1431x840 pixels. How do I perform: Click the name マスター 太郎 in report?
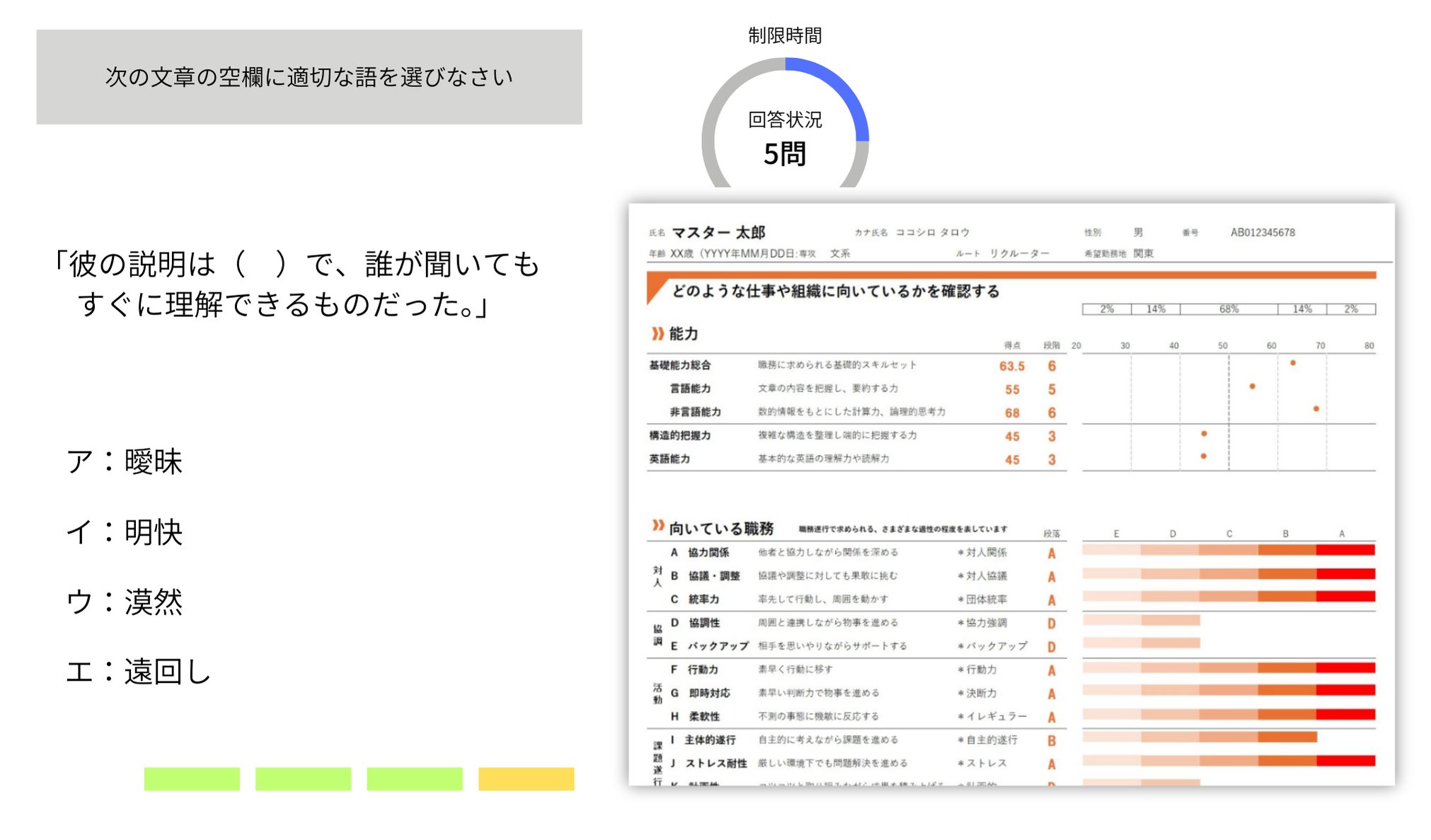718,232
